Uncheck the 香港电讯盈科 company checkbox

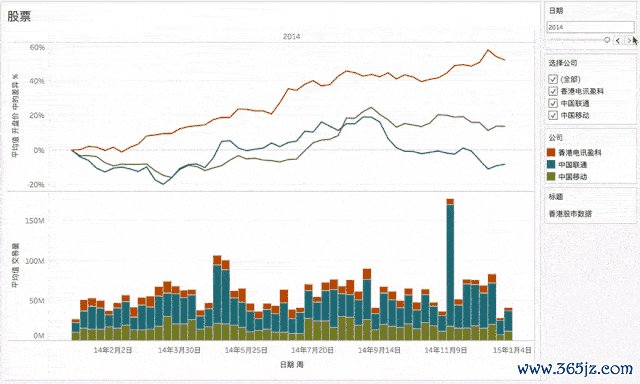tap(553, 91)
